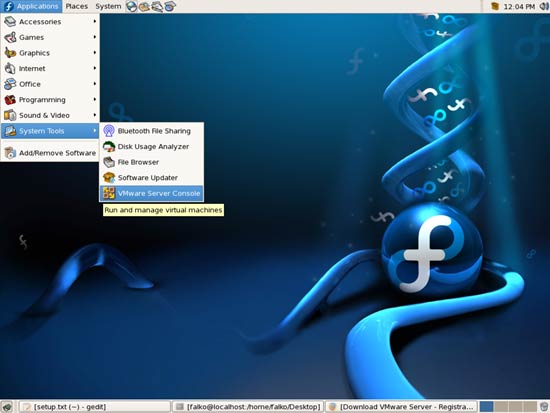The height and width of the screenshot is (413, 550).
Task: Switch to fourth workspace in switcher
Action: (x=530, y=407)
